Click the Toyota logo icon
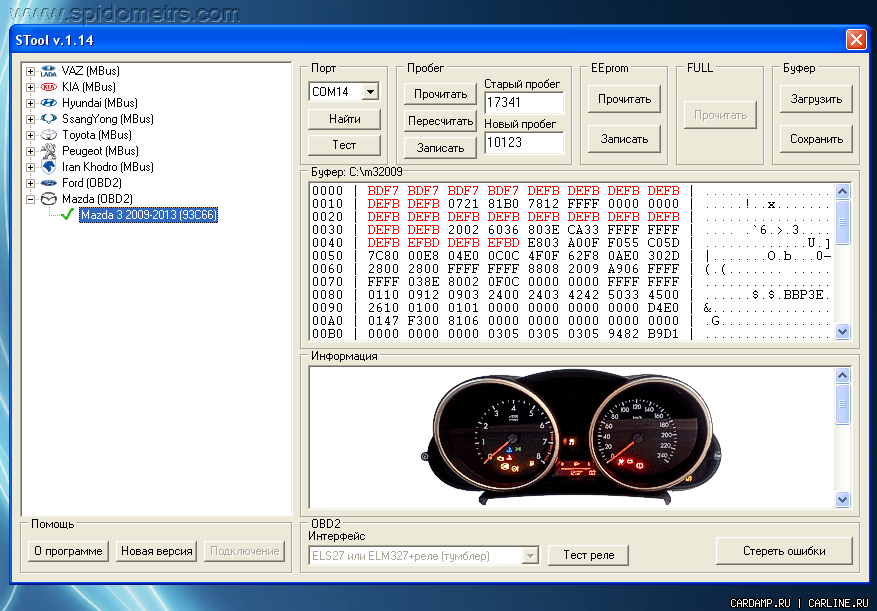This screenshot has height=611, width=877. pos(48,135)
